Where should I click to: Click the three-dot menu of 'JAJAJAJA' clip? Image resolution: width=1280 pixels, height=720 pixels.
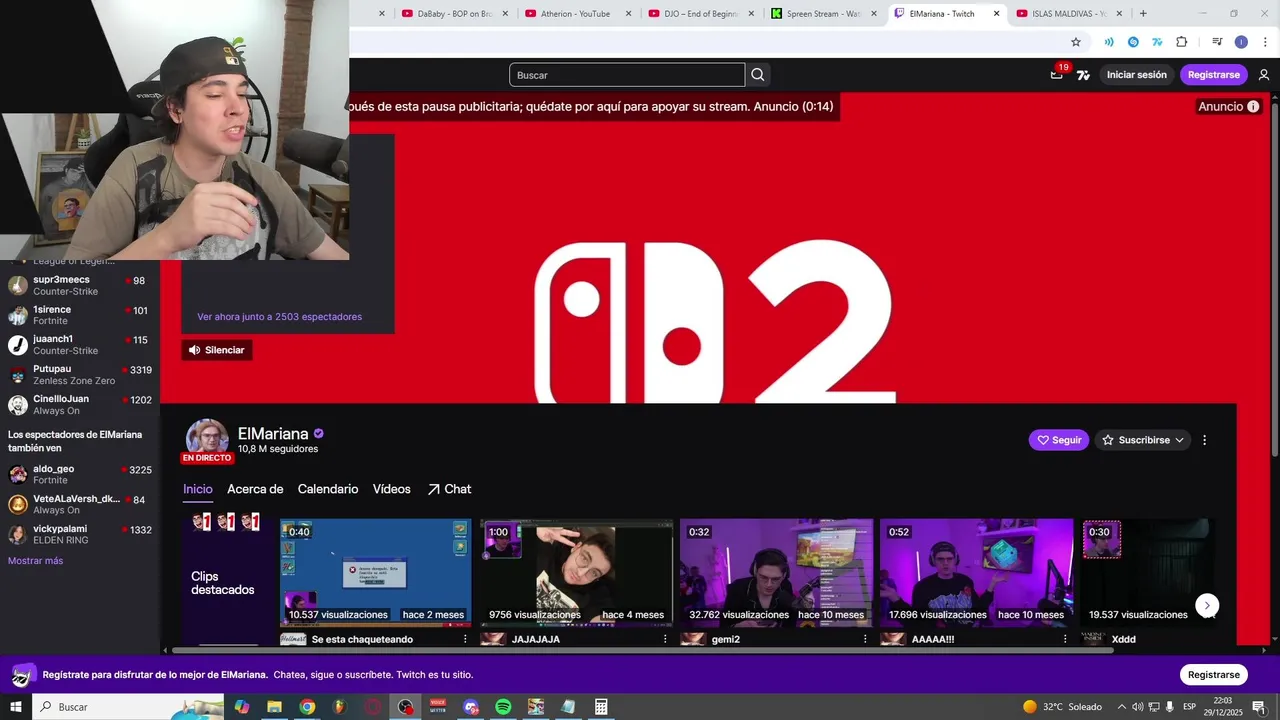point(665,639)
